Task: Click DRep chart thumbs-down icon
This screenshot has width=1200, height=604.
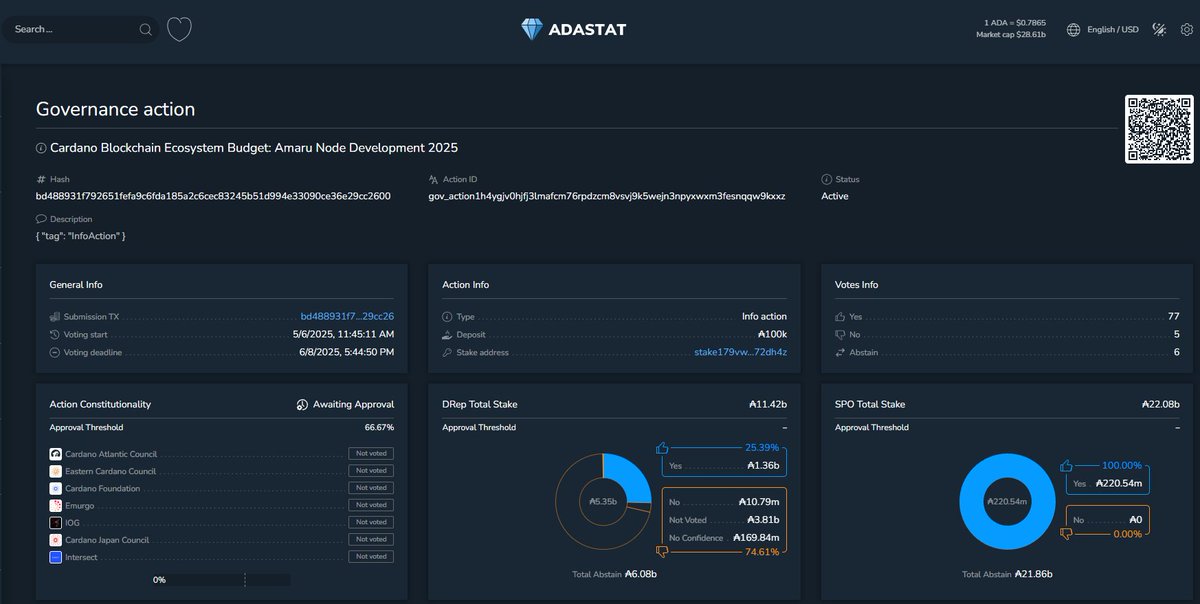Action: coord(662,552)
